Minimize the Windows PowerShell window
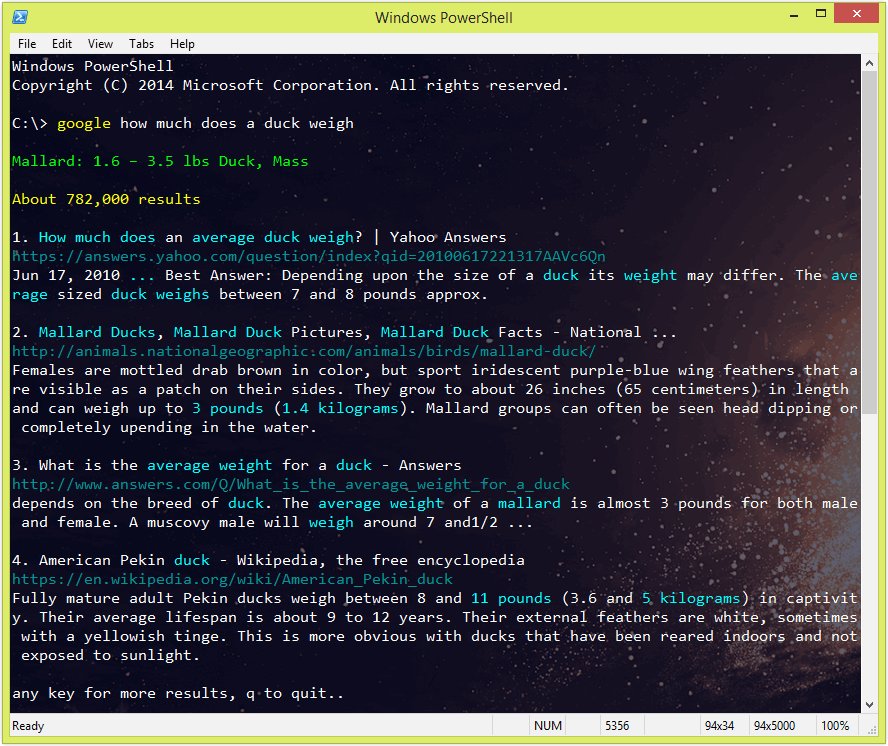Image resolution: width=888 pixels, height=746 pixels. pos(794,15)
